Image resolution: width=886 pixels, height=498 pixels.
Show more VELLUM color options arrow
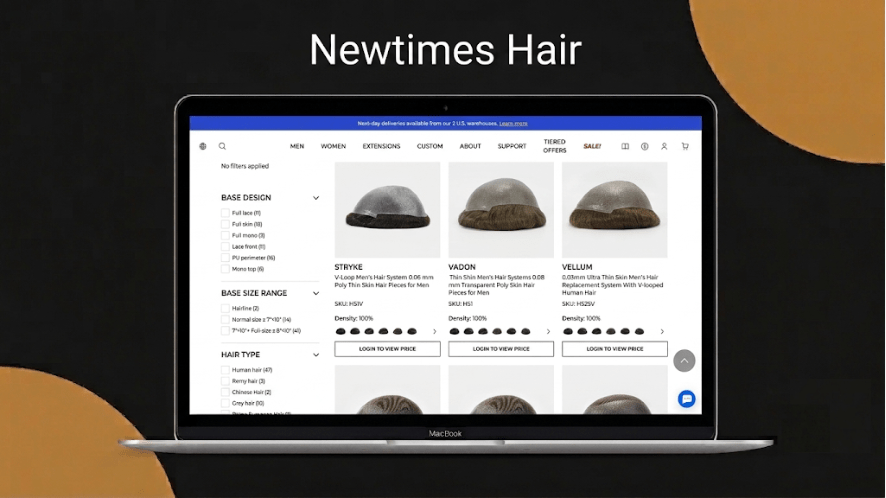[x=662, y=332]
